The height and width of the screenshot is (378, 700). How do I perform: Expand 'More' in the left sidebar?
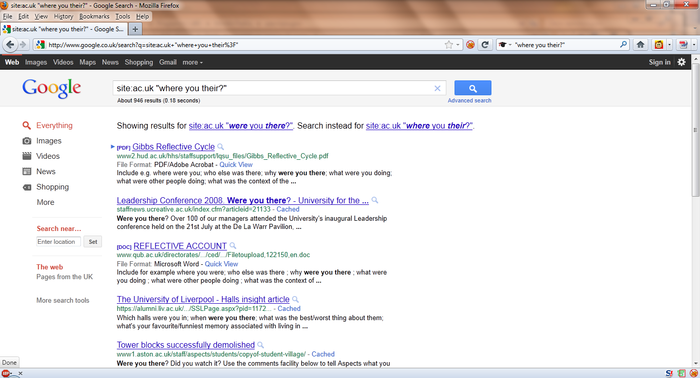click(x=45, y=202)
